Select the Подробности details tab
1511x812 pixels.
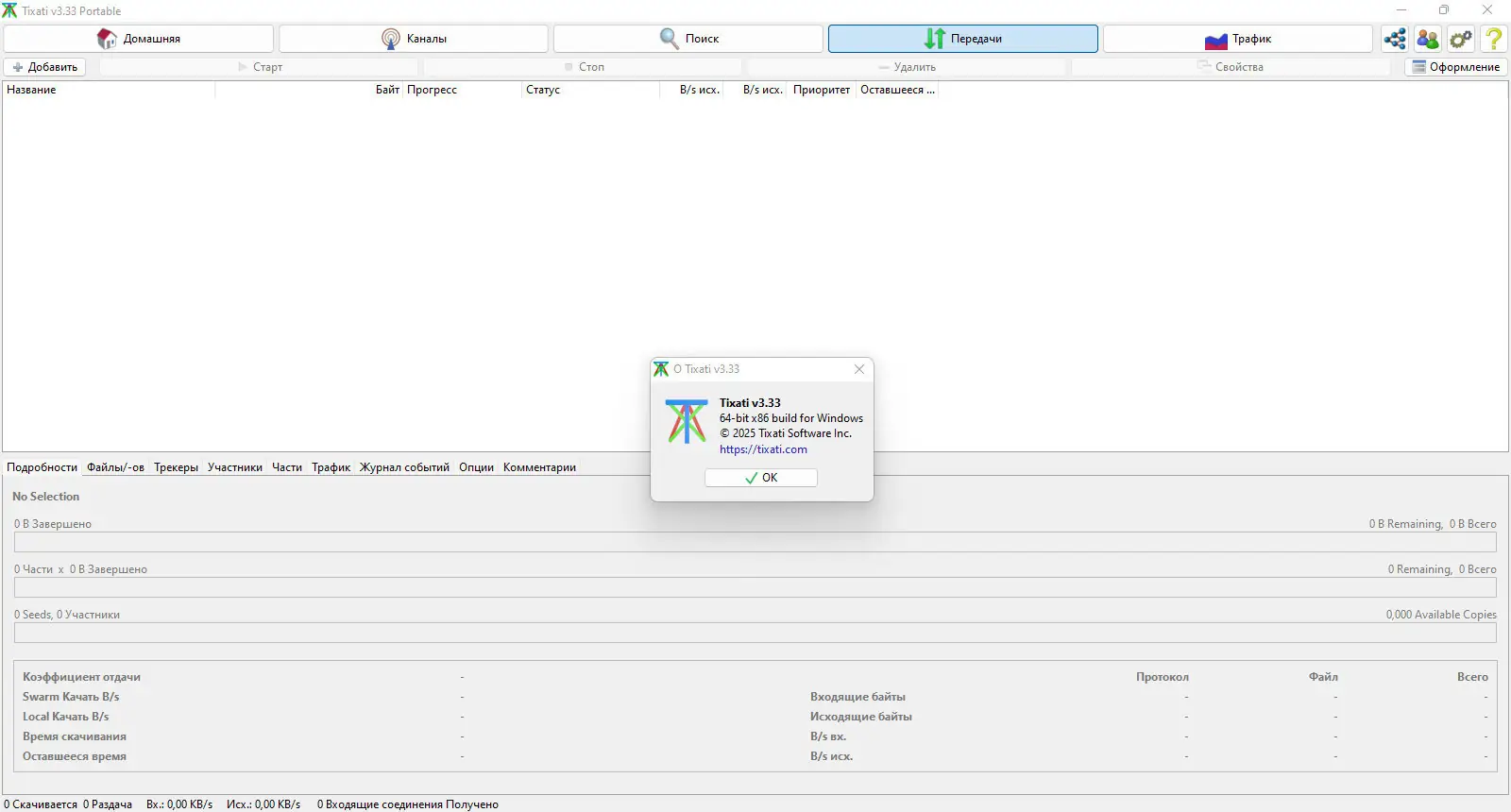(42, 467)
